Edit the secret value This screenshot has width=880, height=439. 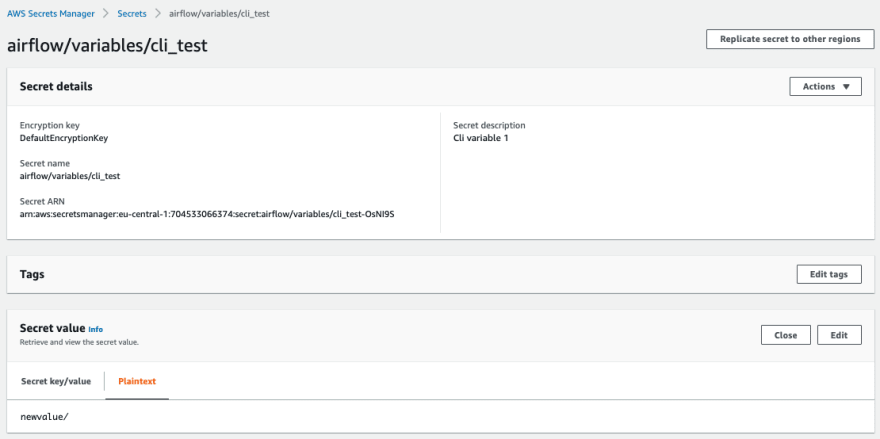pos(839,335)
